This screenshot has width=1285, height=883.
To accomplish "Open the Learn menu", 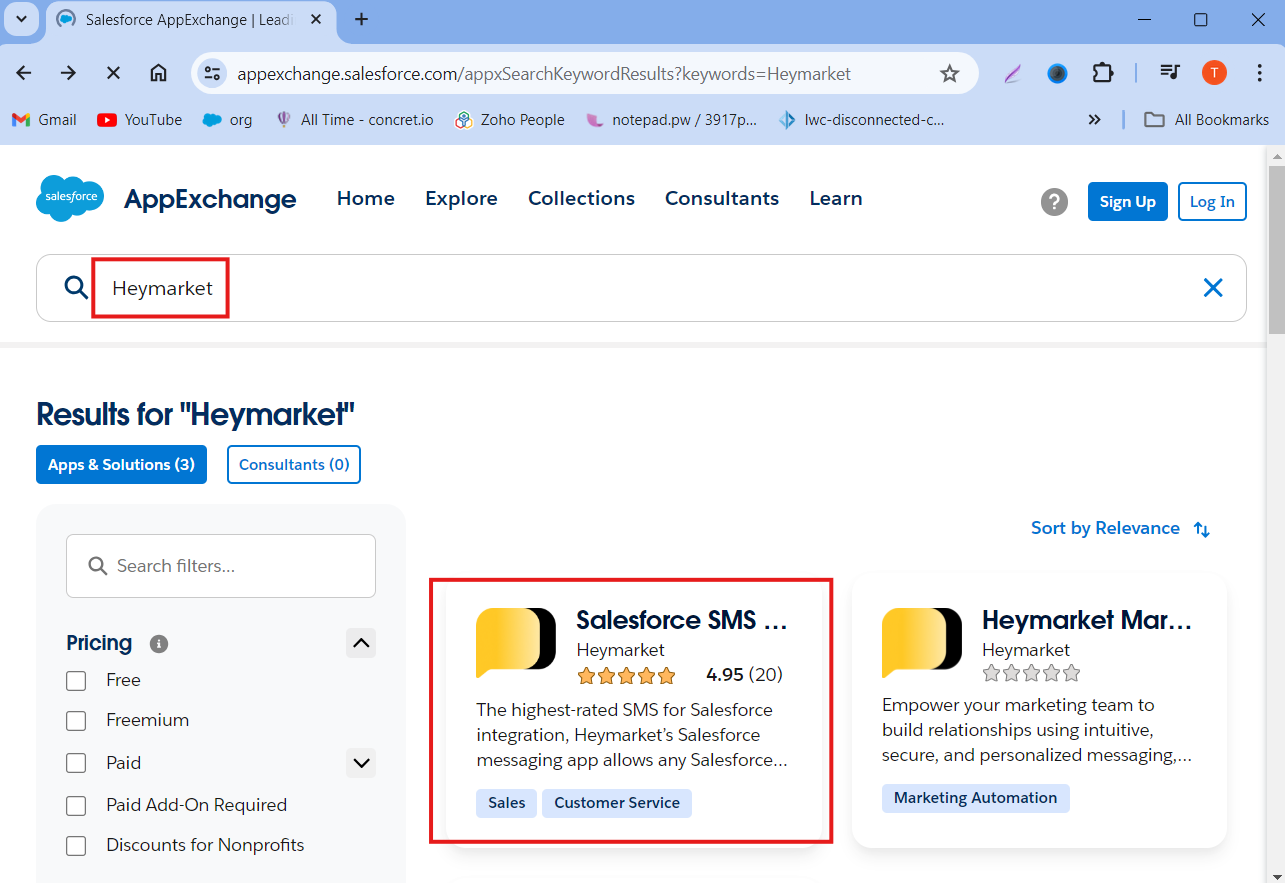I will pos(836,198).
